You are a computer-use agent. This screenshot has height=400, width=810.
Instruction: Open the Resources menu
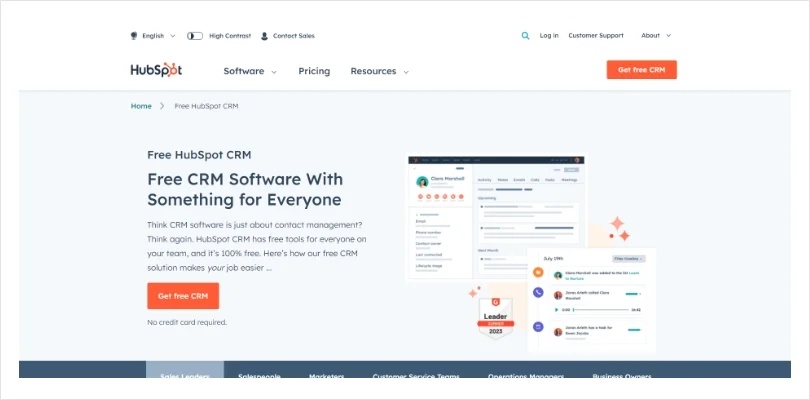click(380, 71)
